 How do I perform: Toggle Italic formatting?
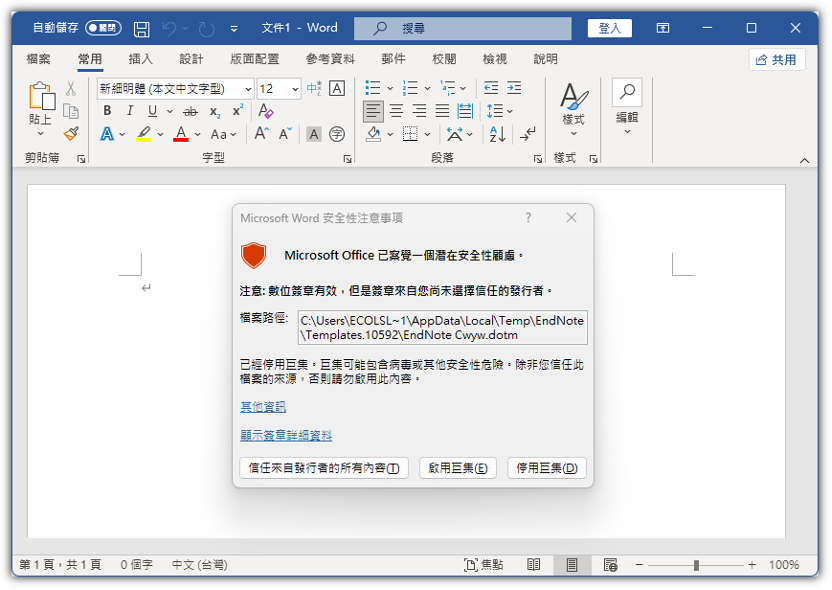(x=130, y=111)
